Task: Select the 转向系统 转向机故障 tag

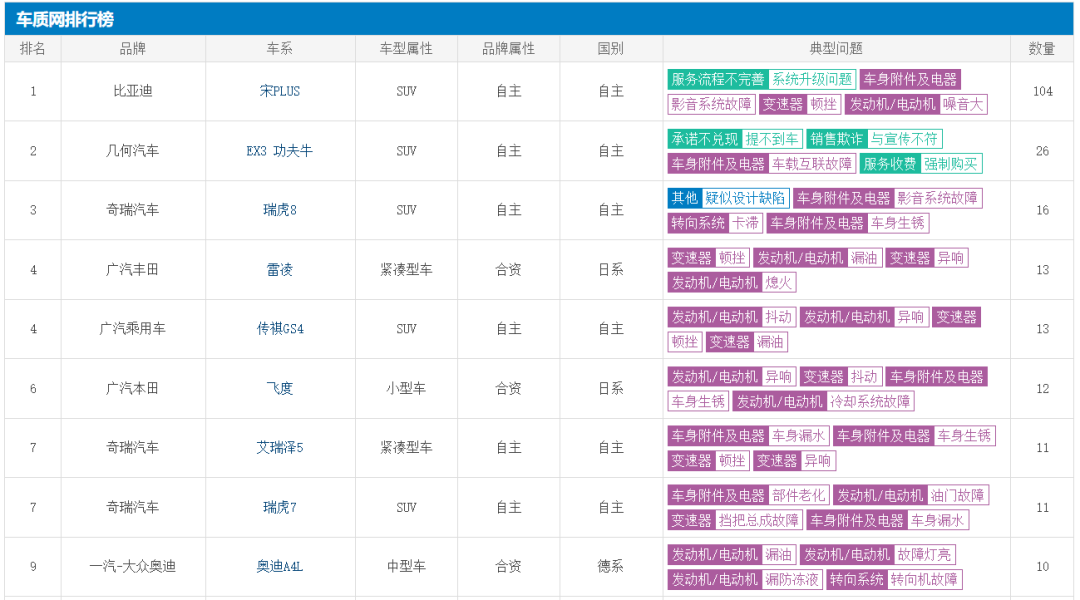Action: (894, 579)
